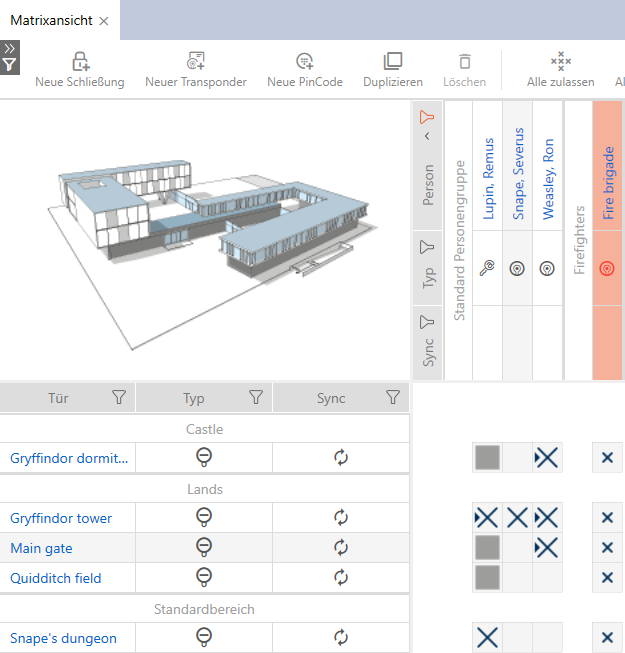Close the Matrixansicht tab
This screenshot has height=653, width=625.
coord(104,21)
